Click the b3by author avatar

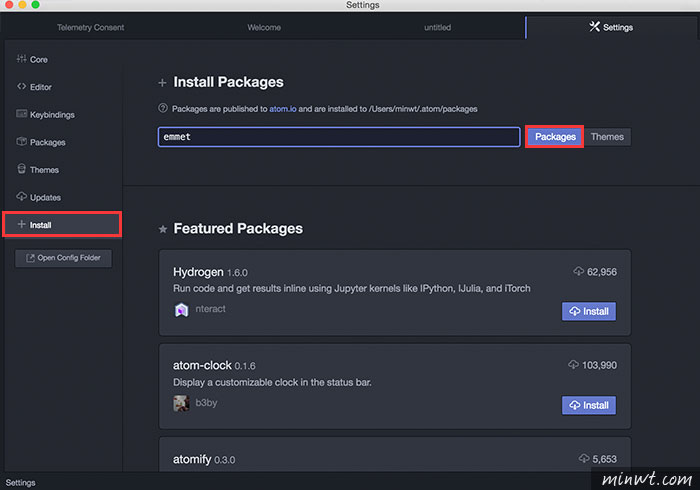pos(181,403)
